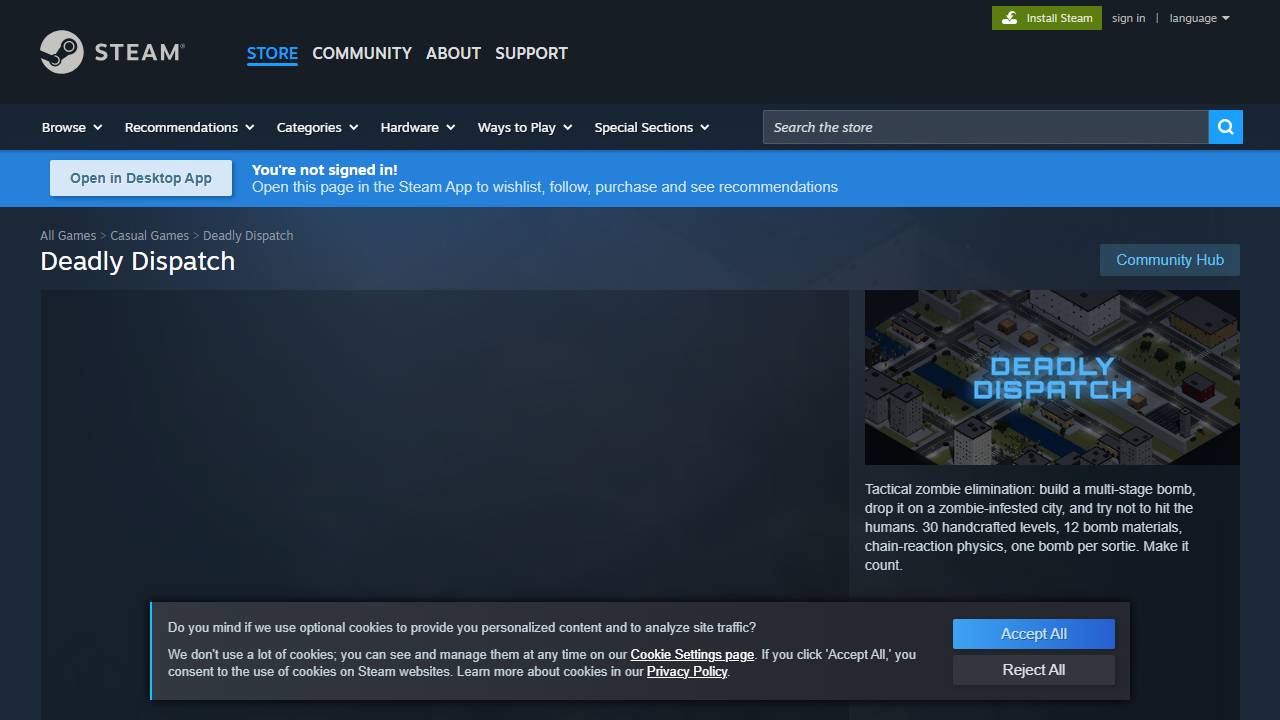
Task: Open the STORE tab
Action: click(272, 53)
